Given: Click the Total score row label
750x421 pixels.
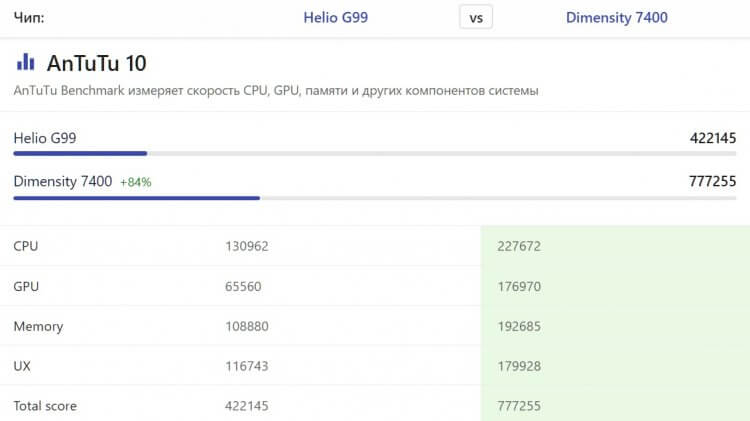Looking at the screenshot, I should [45, 406].
